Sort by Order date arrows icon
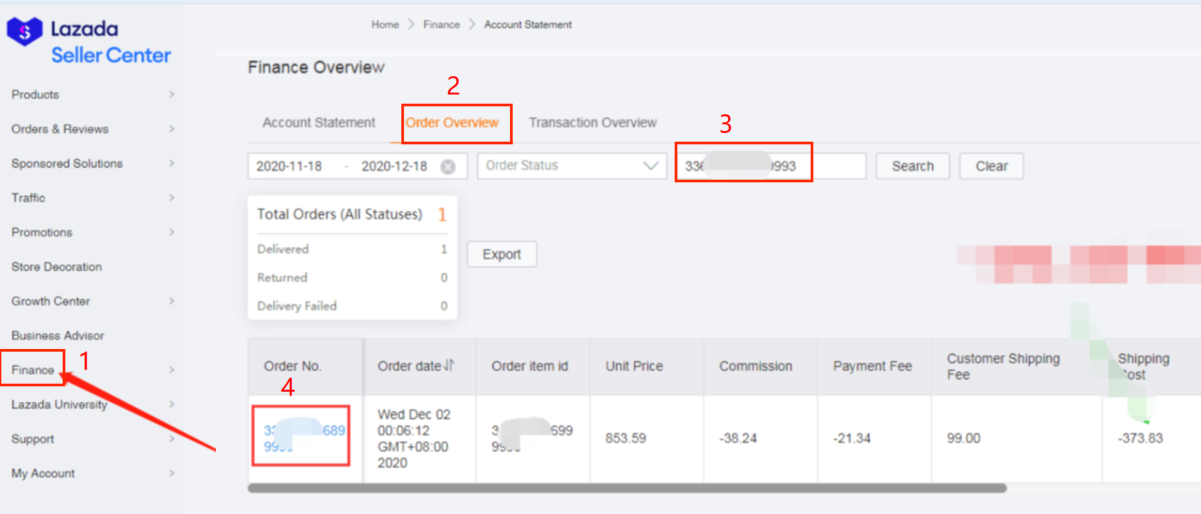This screenshot has height=514, width=1201. pyautogui.click(x=449, y=366)
